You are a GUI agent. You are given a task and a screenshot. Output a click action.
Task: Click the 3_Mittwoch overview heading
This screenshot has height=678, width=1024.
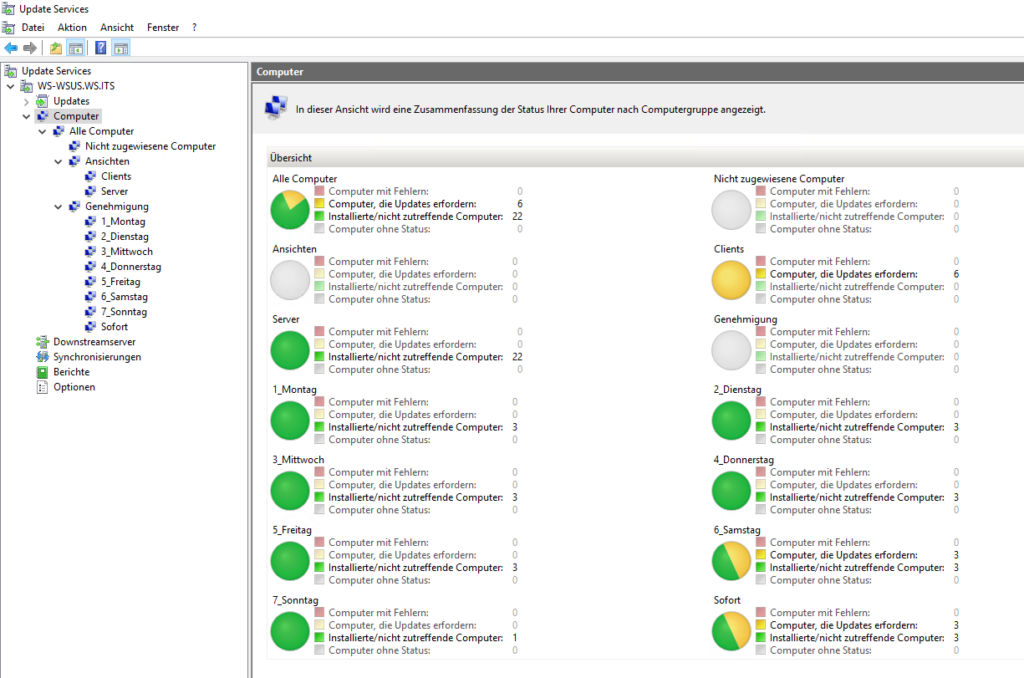click(298, 460)
